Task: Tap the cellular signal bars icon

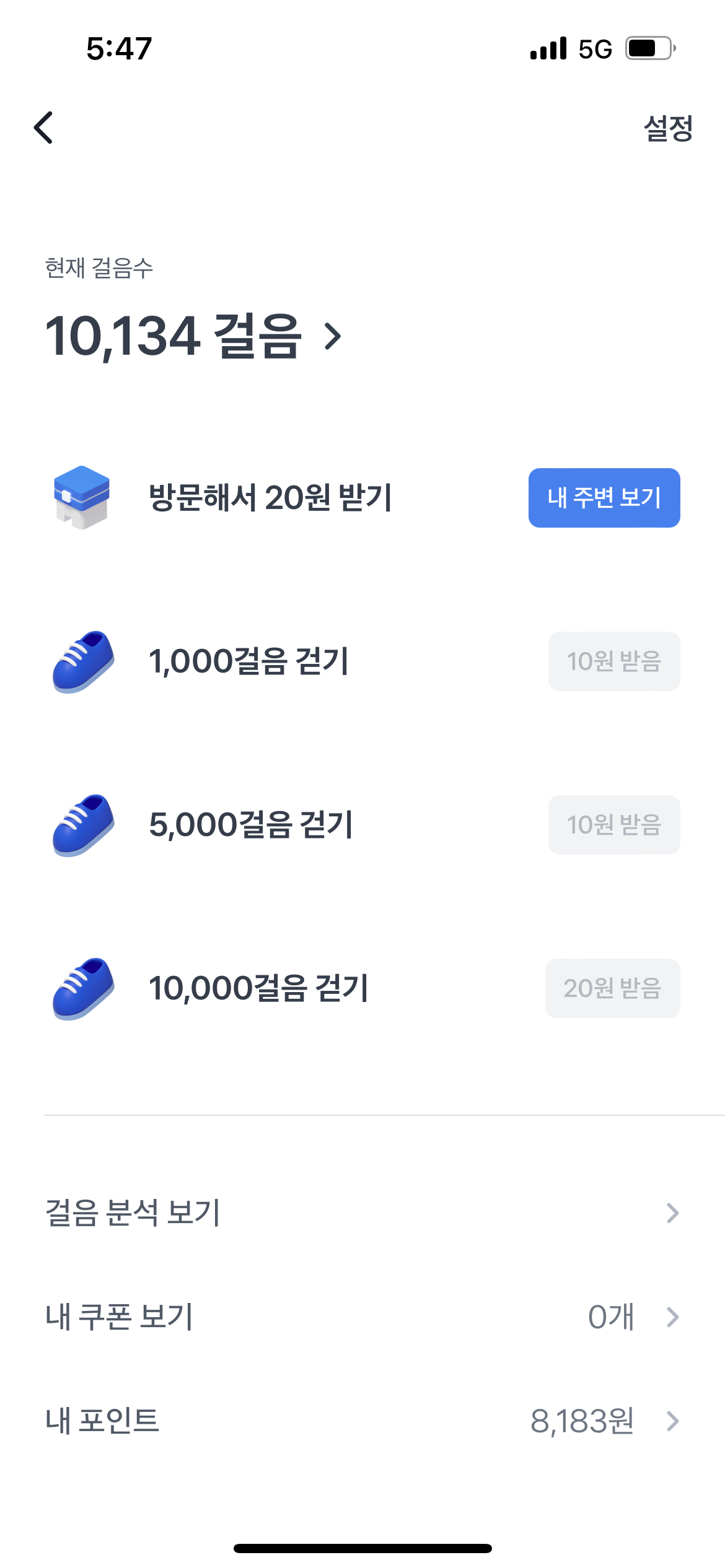Action: [548, 48]
